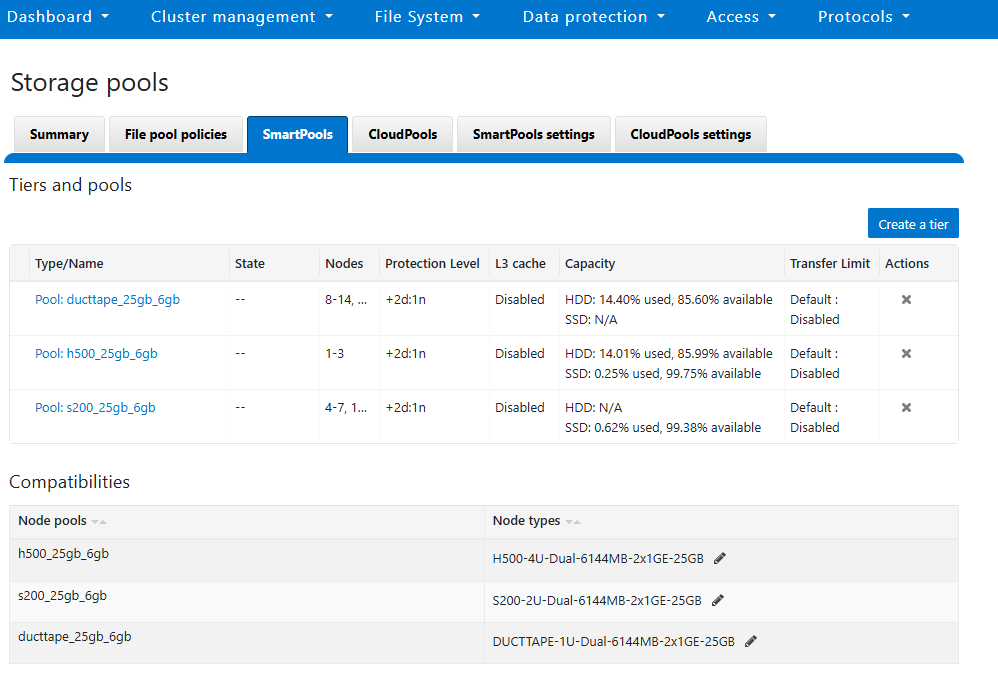Edit H500-4U-Dual node type with pencil icon
998x677 pixels.
pyautogui.click(x=720, y=558)
